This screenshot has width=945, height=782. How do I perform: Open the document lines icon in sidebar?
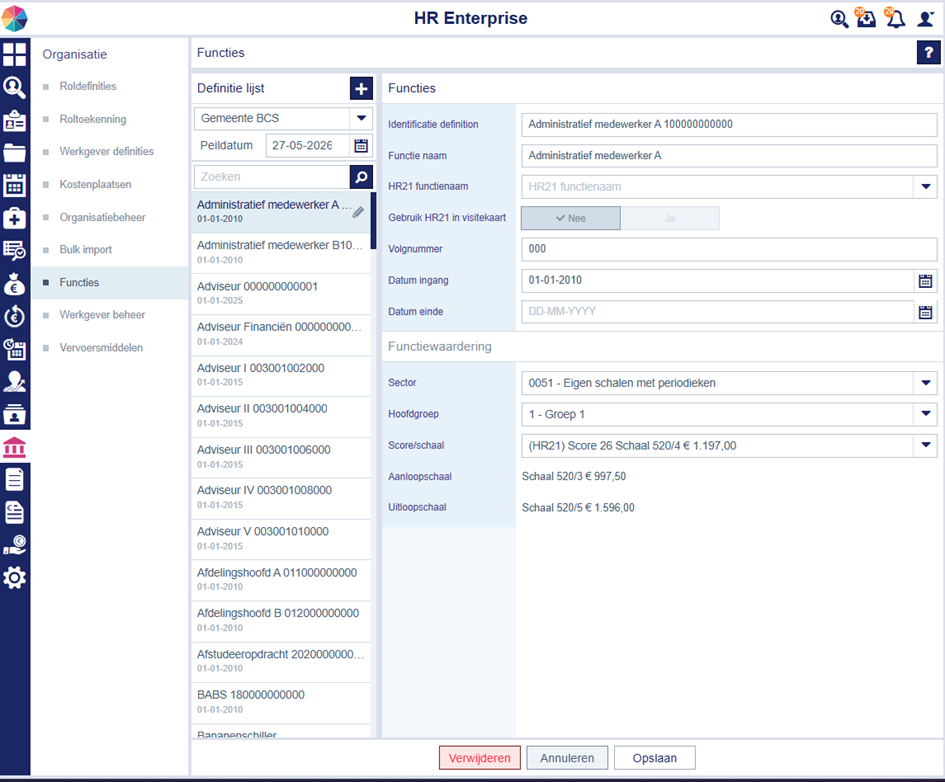point(14,480)
